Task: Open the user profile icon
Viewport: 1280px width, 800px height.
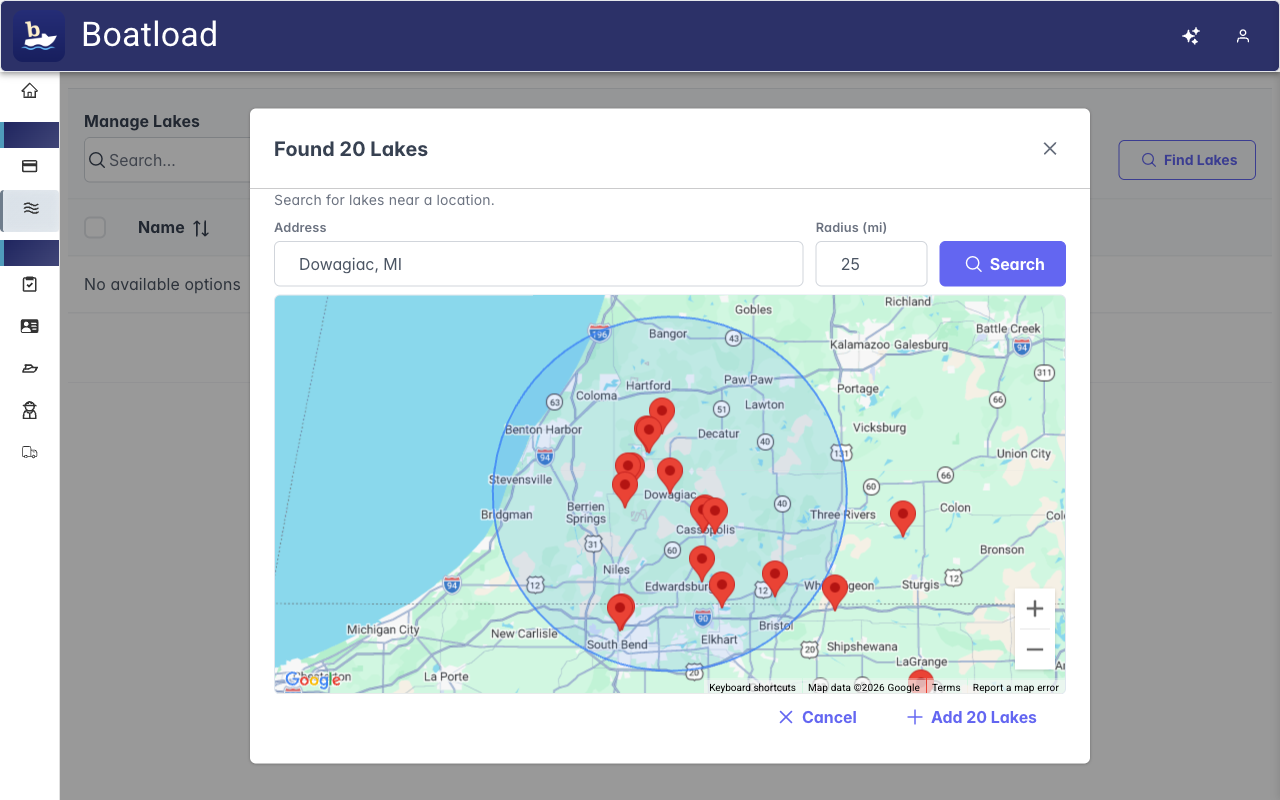Action: coord(1243,36)
